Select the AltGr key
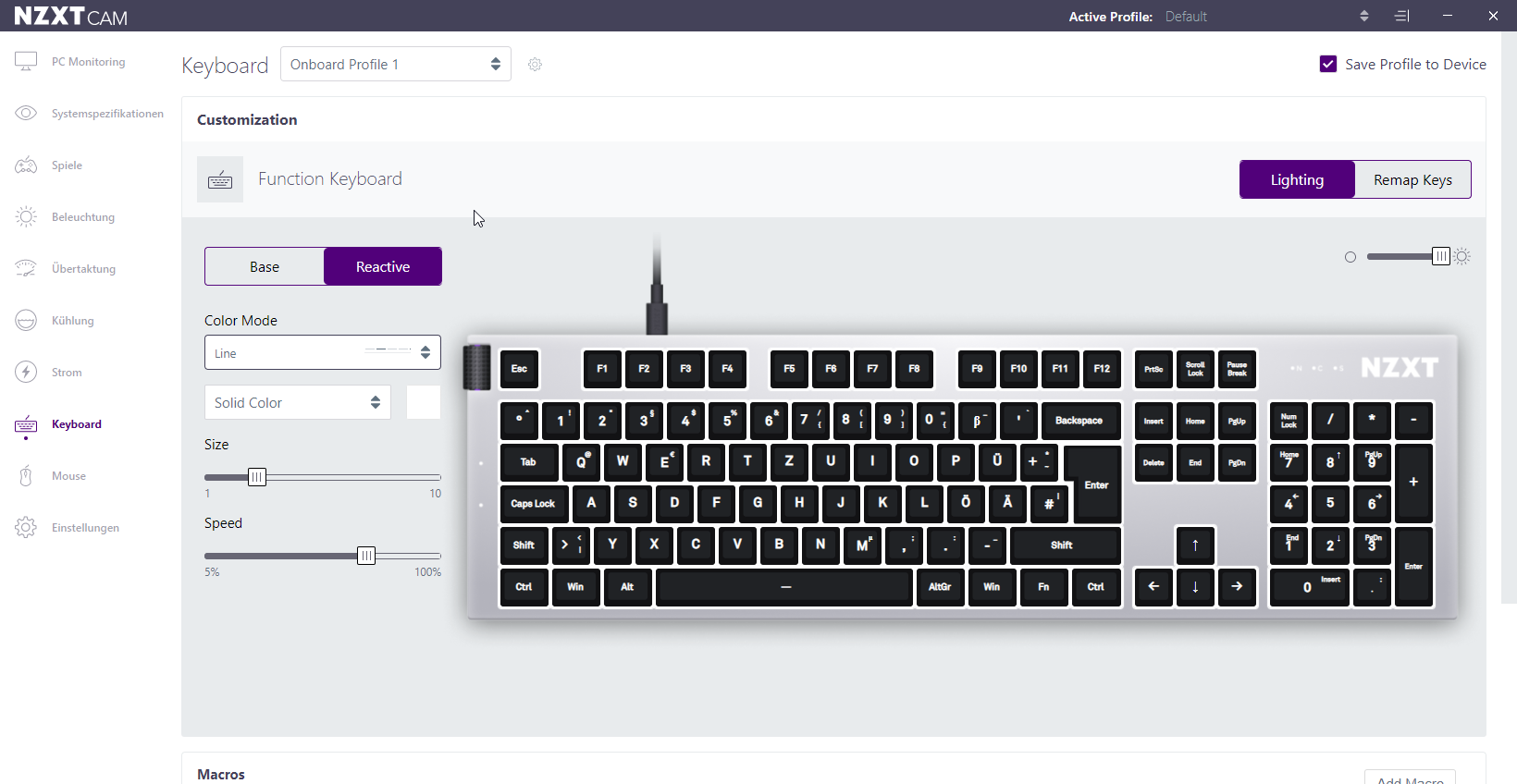 (x=940, y=587)
